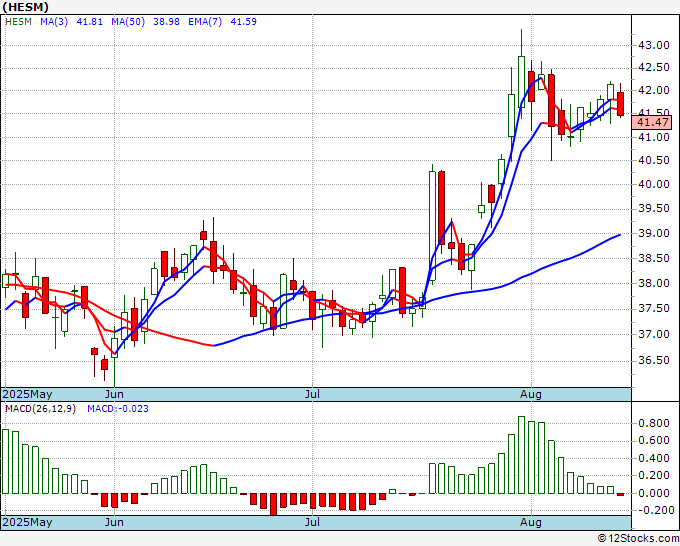This screenshot has width=680, height=546.
Task: Click the tallest green MACD histogram bar
Action: 521,455
